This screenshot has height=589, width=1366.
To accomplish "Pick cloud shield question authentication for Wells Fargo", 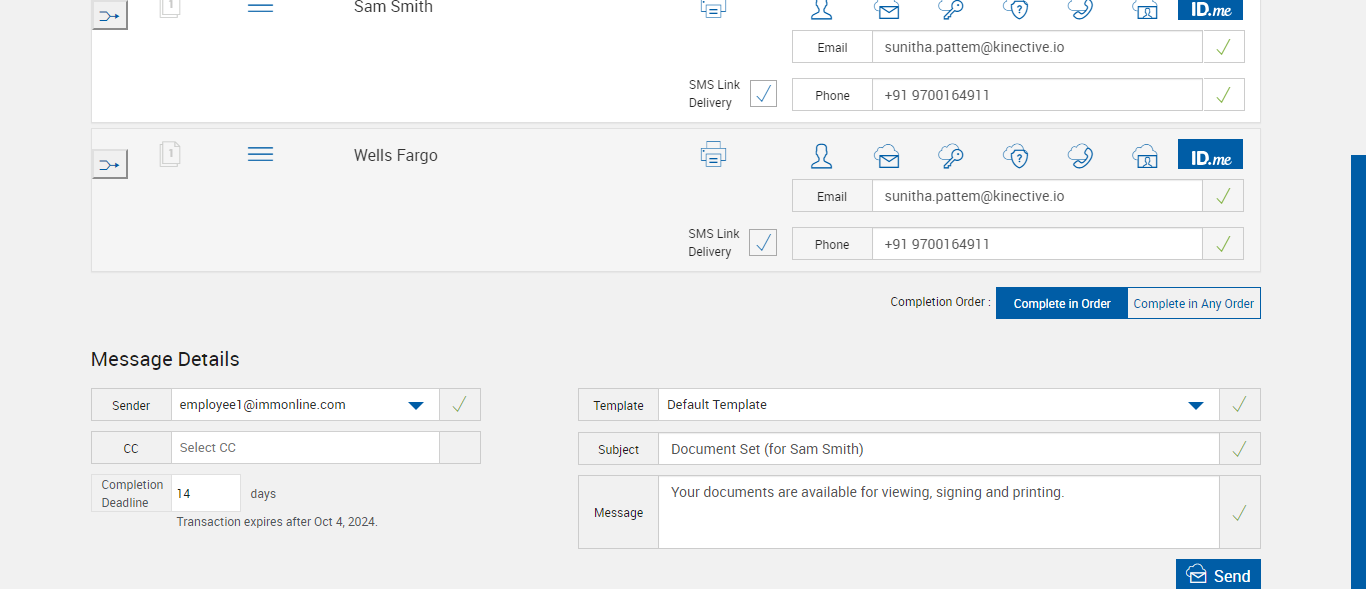I will pos(1016,156).
